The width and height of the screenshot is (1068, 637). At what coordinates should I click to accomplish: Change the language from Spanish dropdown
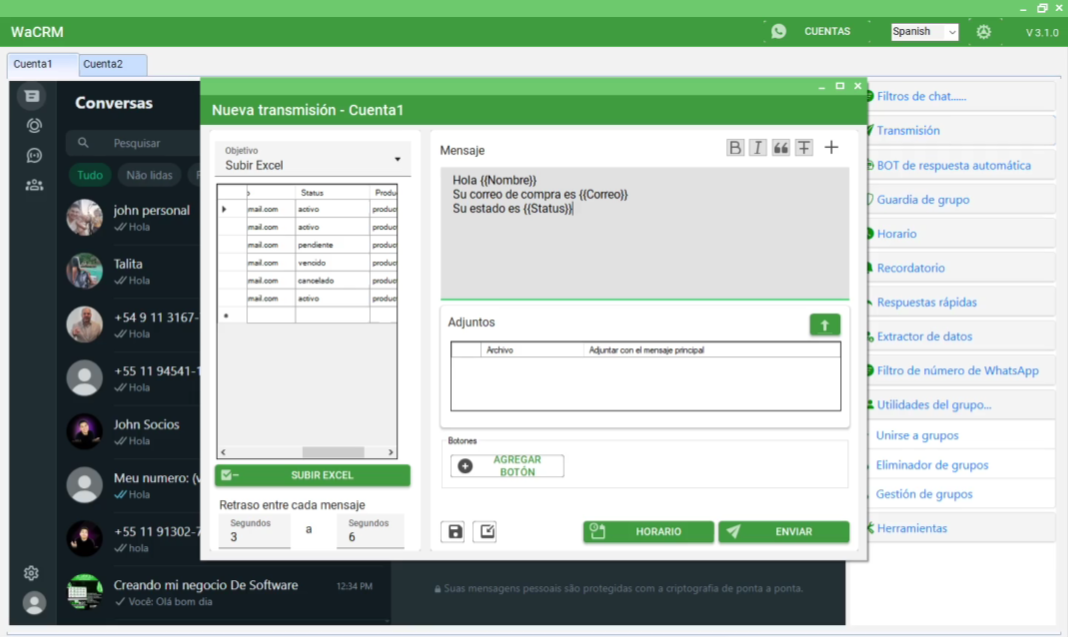pos(922,31)
